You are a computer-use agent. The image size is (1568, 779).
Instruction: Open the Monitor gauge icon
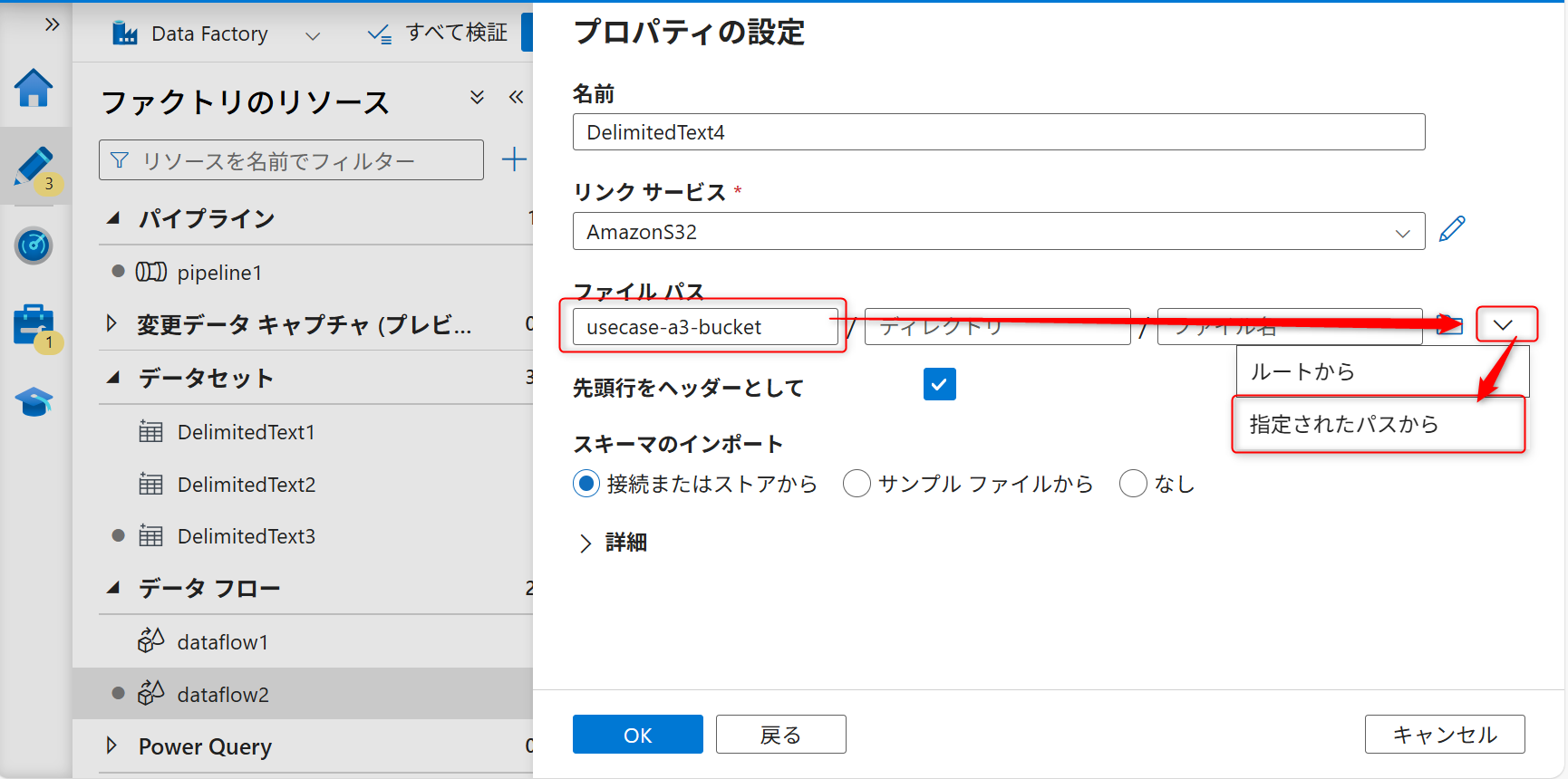34,245
